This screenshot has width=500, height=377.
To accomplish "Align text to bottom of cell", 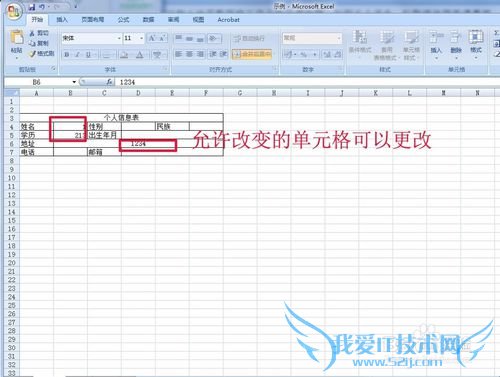I will point(200,38).
